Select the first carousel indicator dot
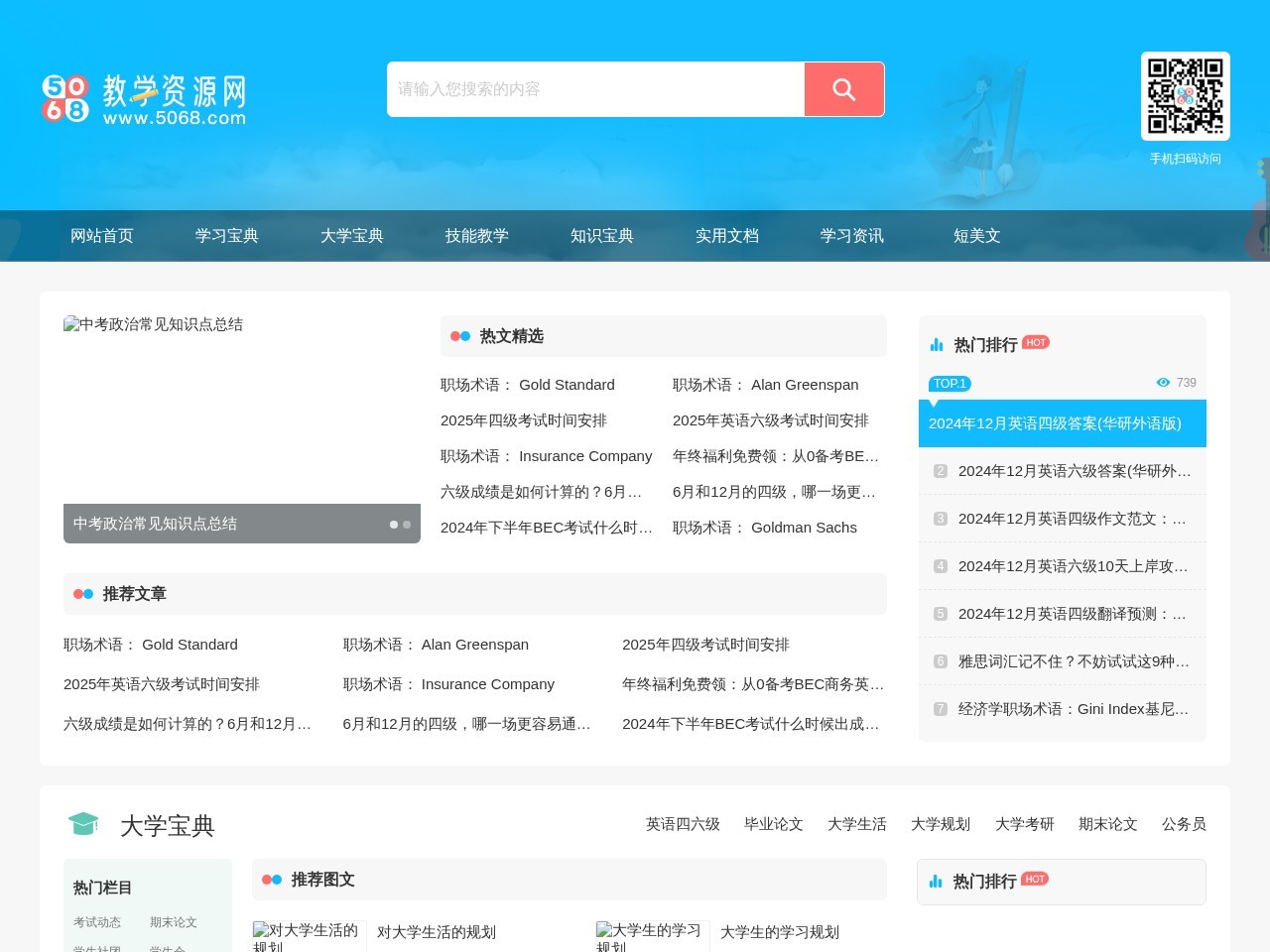 point(394,525)
